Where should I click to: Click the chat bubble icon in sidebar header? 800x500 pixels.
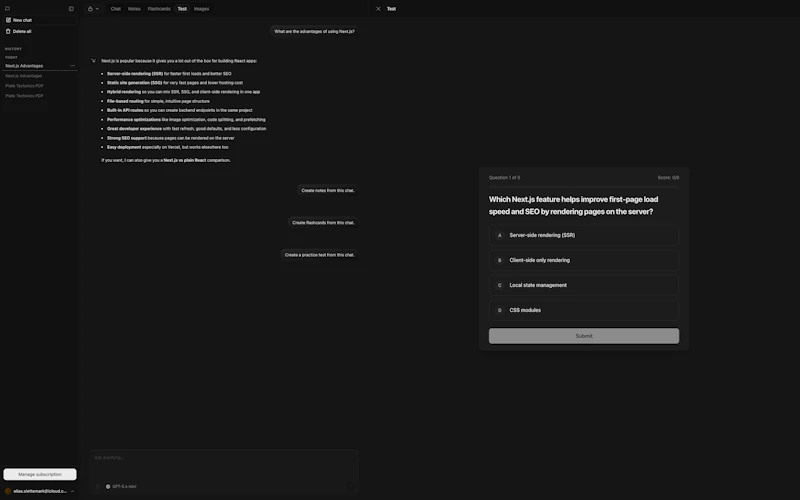pos(7,9)
